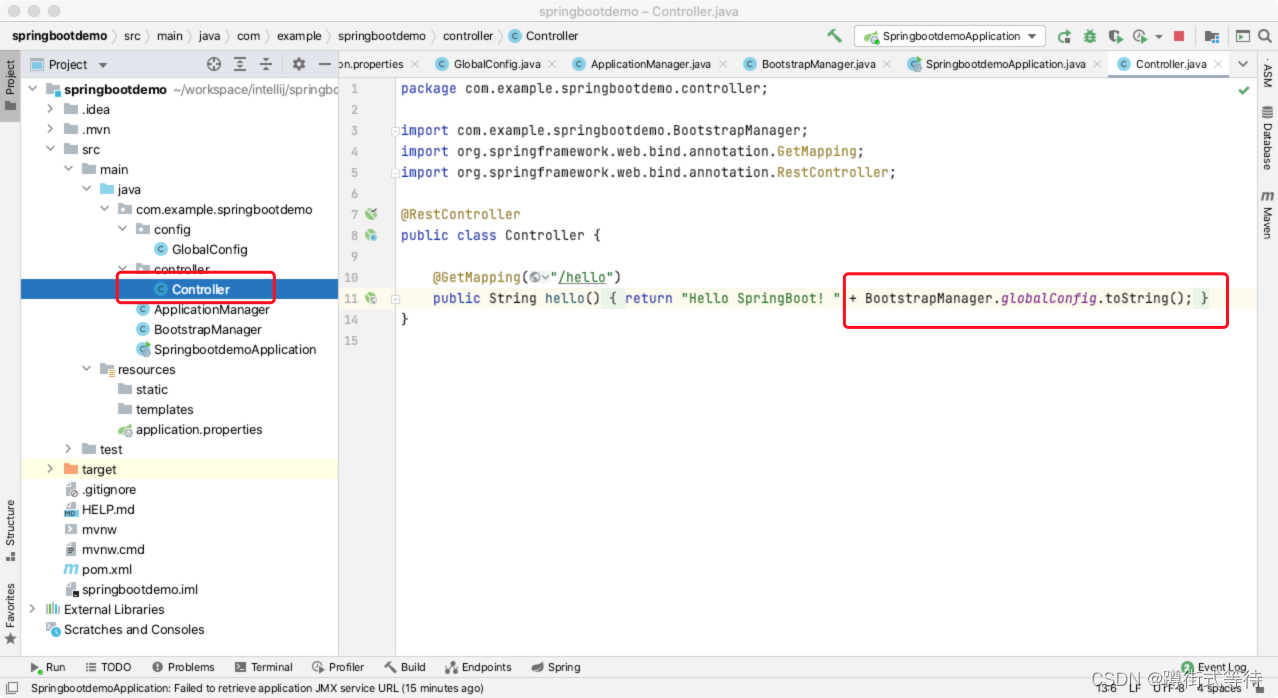1278x698 pixels.
Task: Select application.properties file in tree
Action: point(199,429)
